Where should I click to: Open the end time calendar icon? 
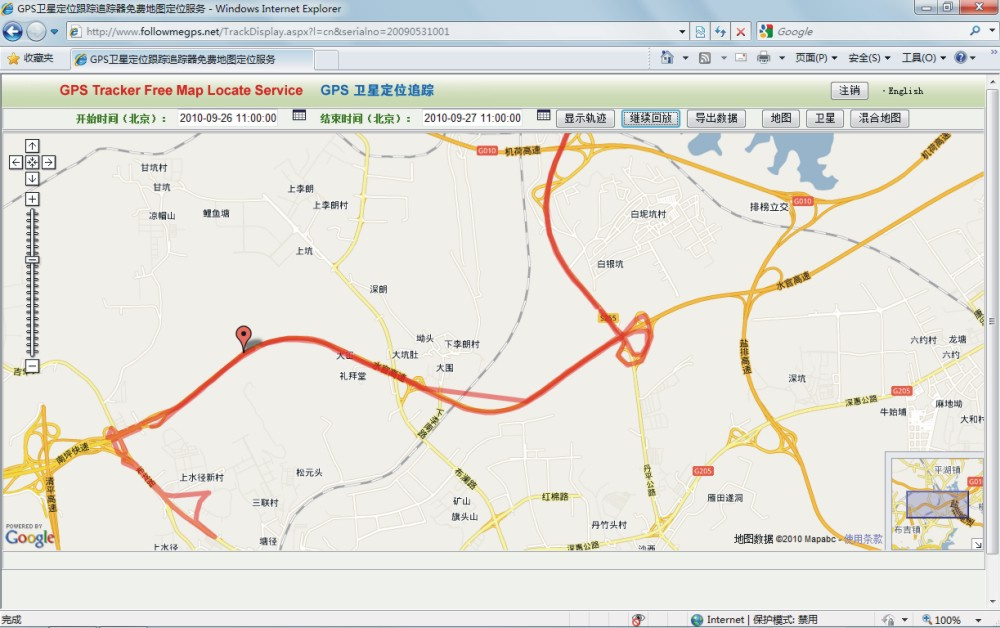(x=543, y=115)
